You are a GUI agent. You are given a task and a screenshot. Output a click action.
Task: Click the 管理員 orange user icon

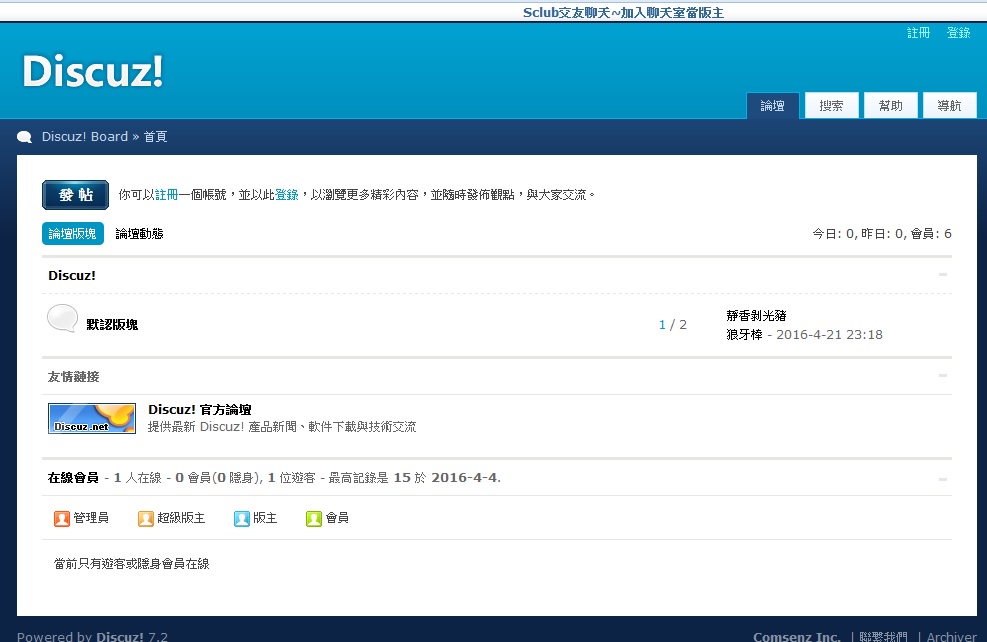pos(62,519)
